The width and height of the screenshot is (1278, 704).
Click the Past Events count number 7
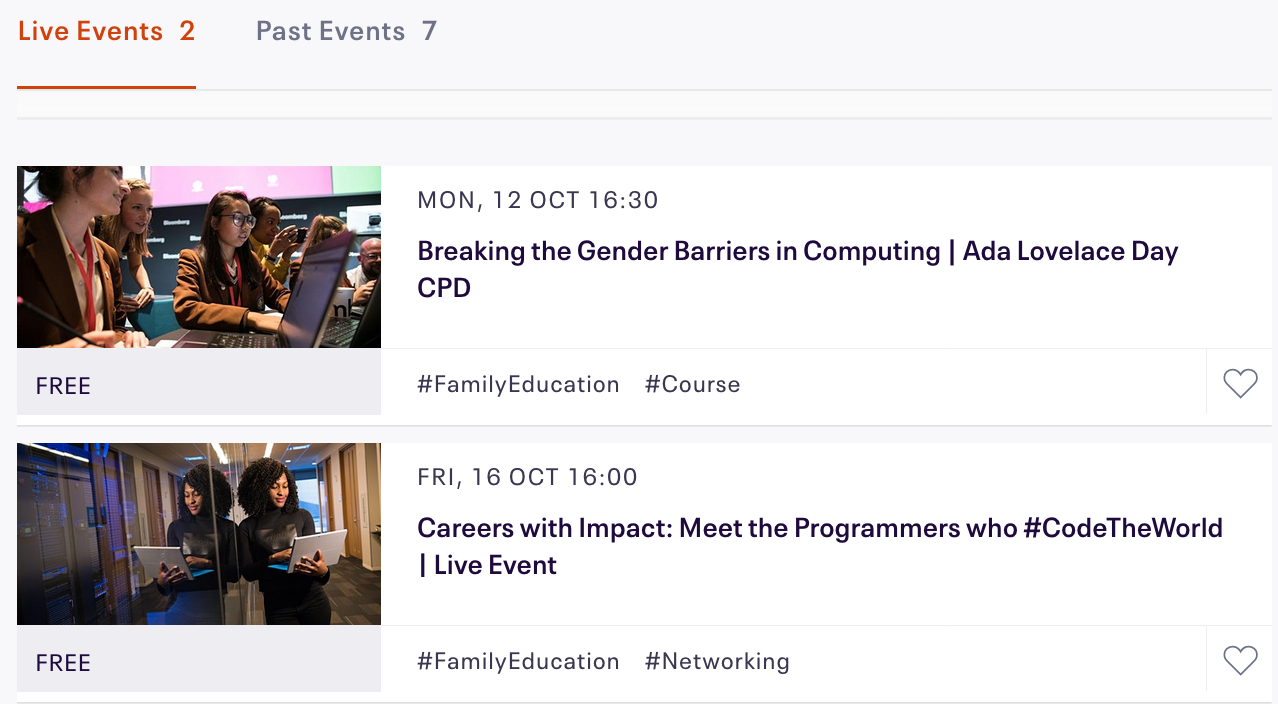click(429, 32)
